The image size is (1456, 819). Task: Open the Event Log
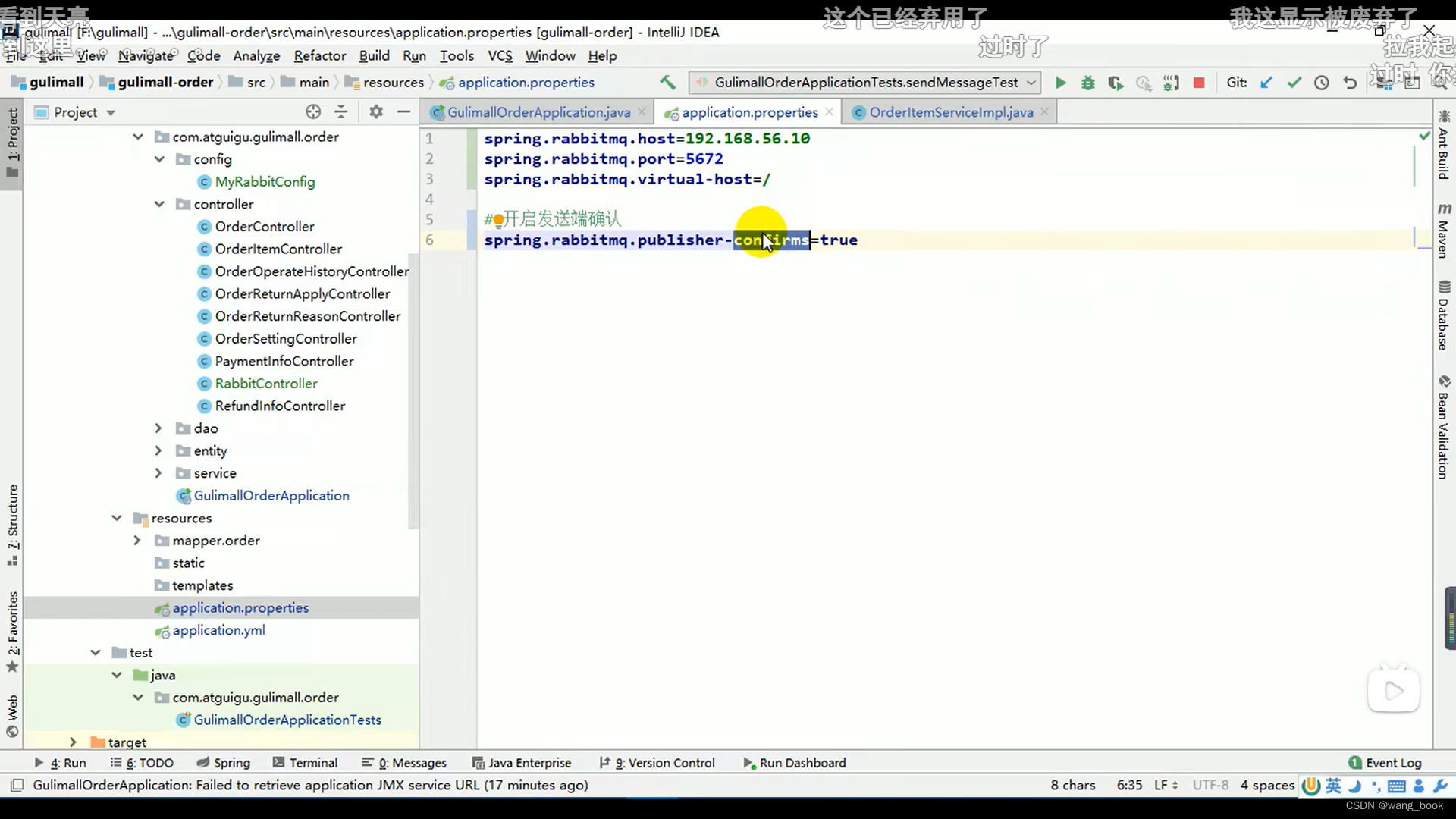pos(1385,763)
